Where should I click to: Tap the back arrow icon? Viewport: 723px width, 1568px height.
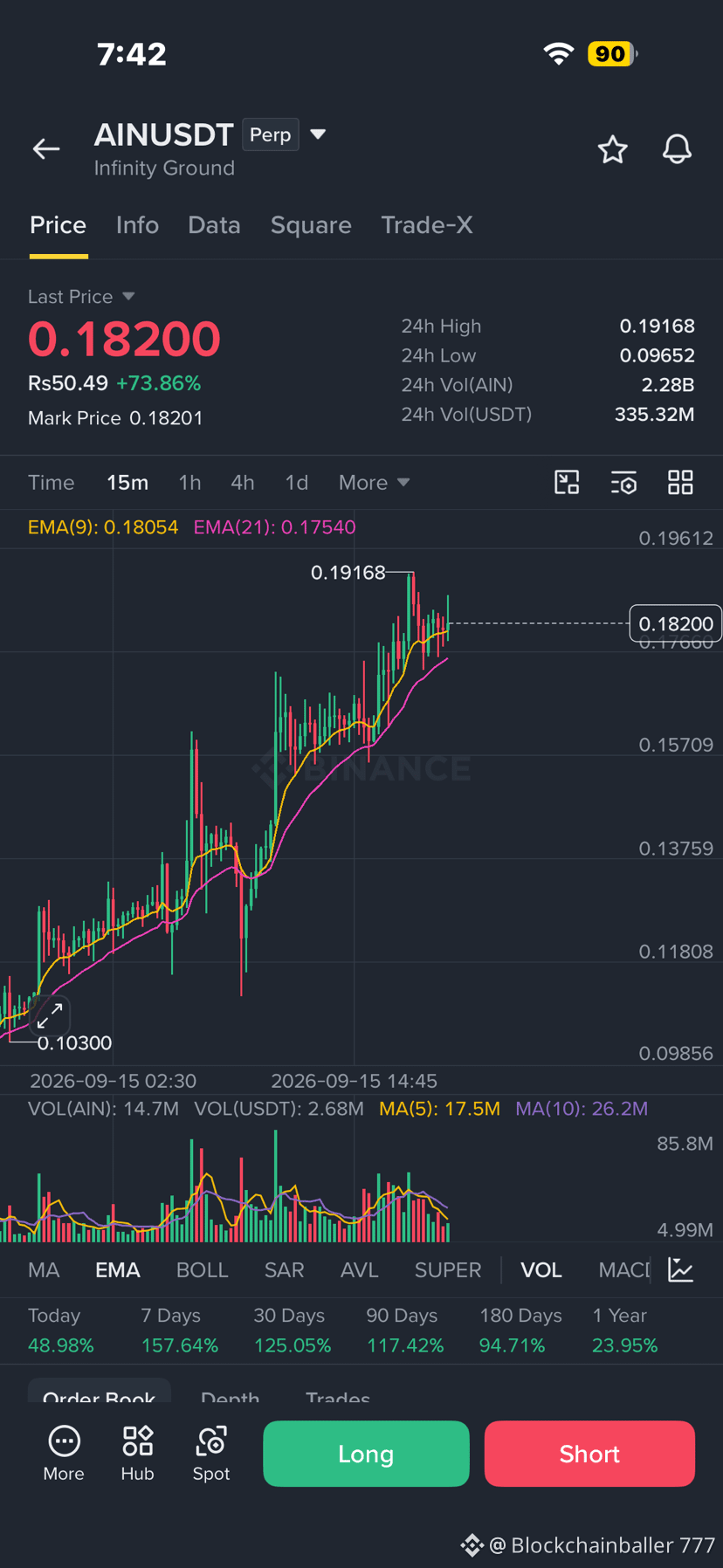46,149
